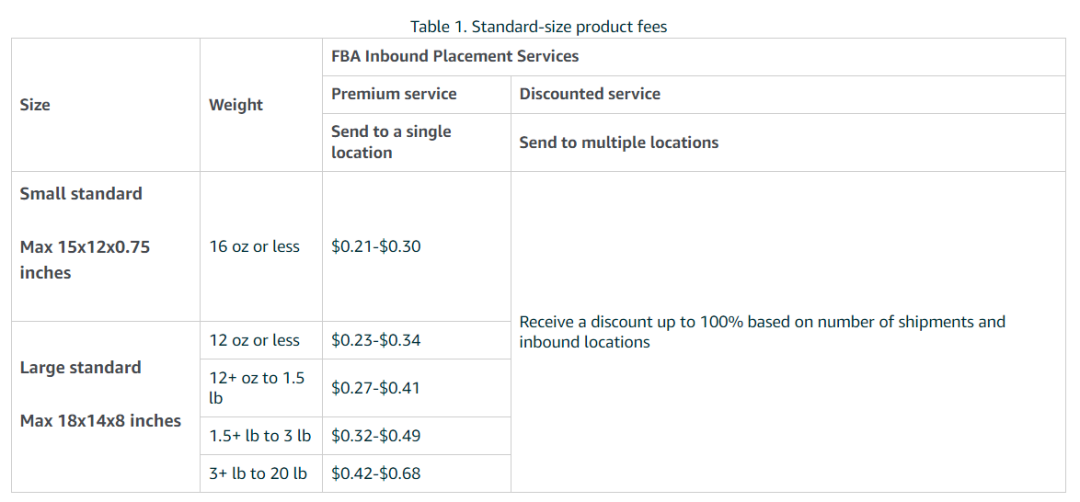
Task: Select the '16 oz or less' weight cell
Action: [254, 247]
